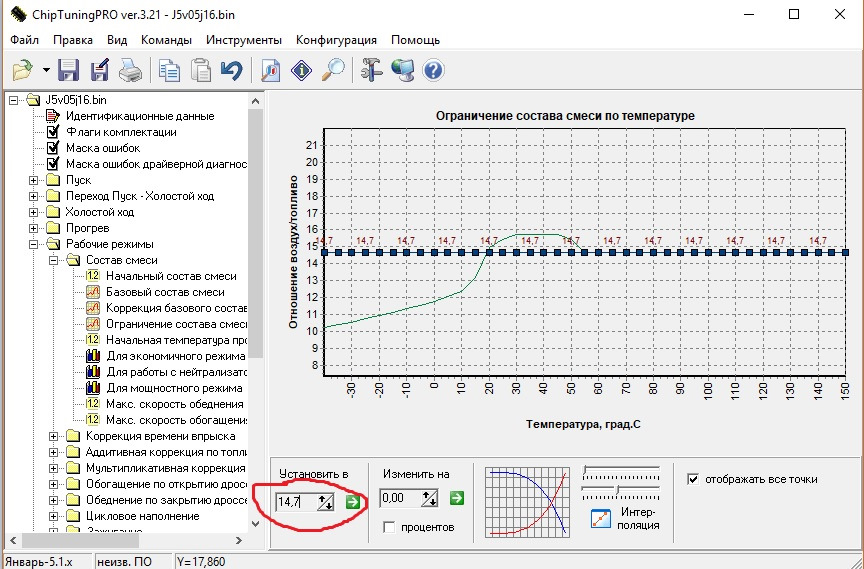This screenshot has width=864, height=569.
Task: Open settings via the hammer and wrench icon
Action: tap(372, 71)
